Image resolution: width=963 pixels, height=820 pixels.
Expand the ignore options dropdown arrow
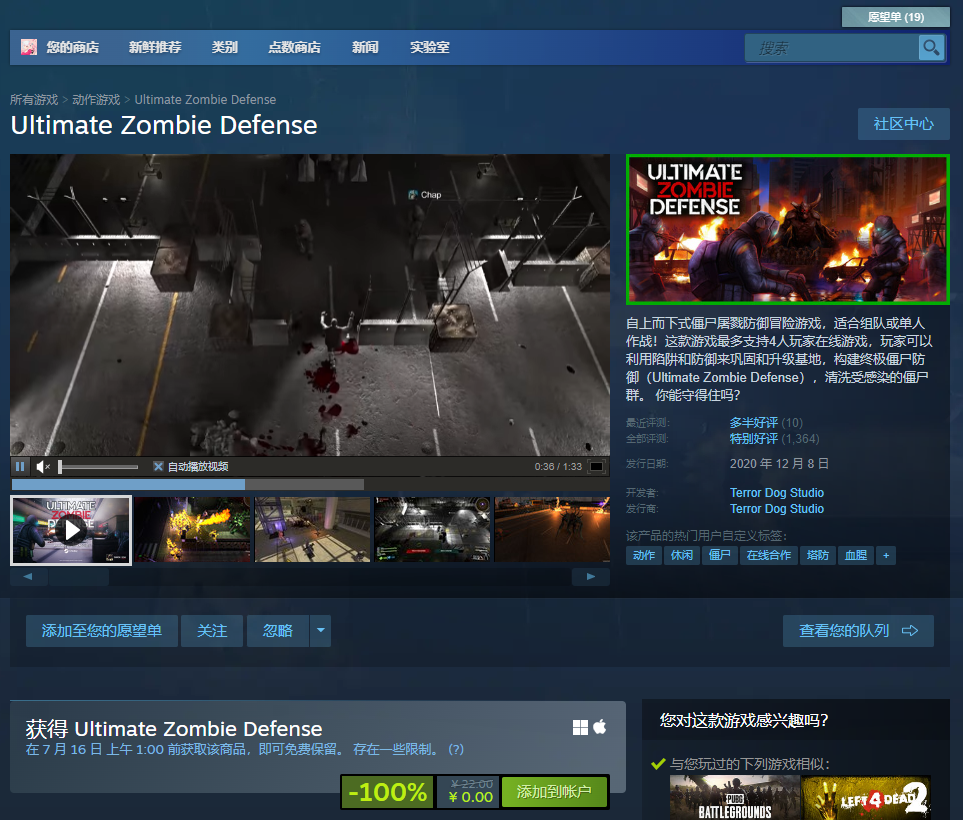[x=321, y=631]
